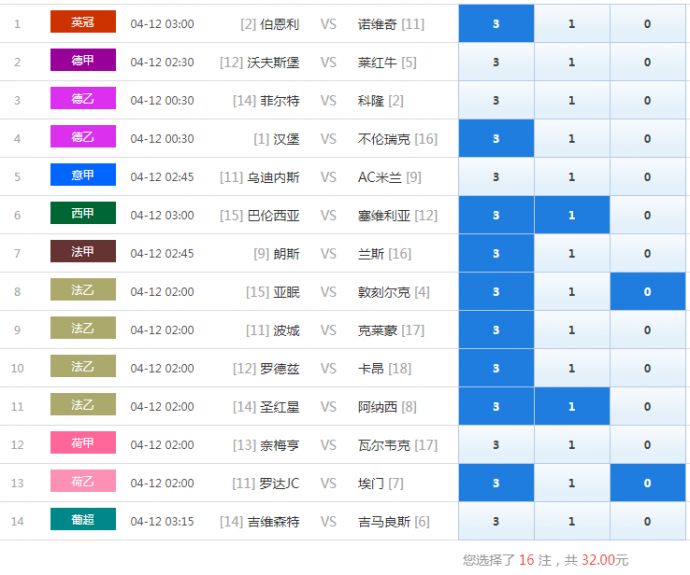Select 0 for 伯恩利 vs 诺维奇
690x575 pixels.
pos(648,24)
